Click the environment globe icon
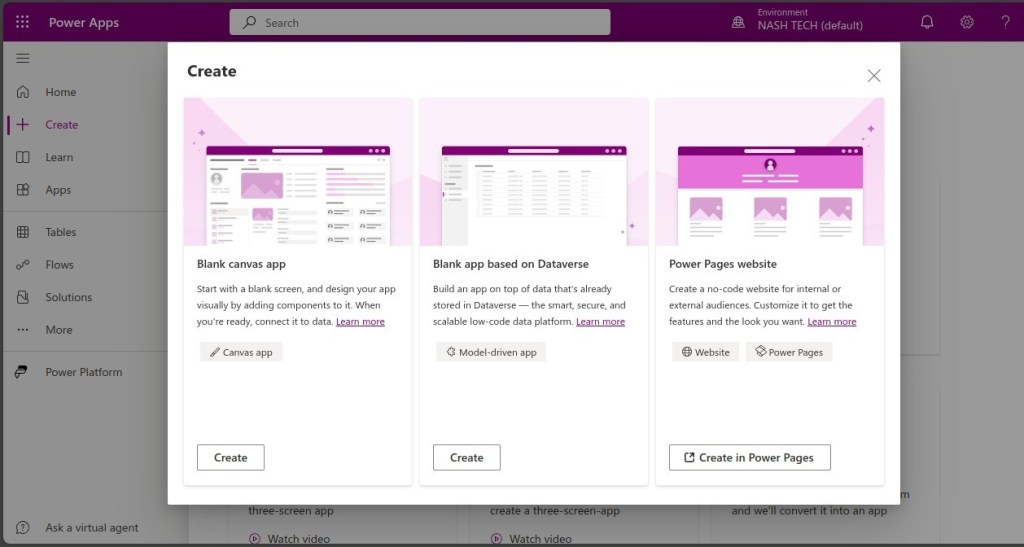 point(738,22)
